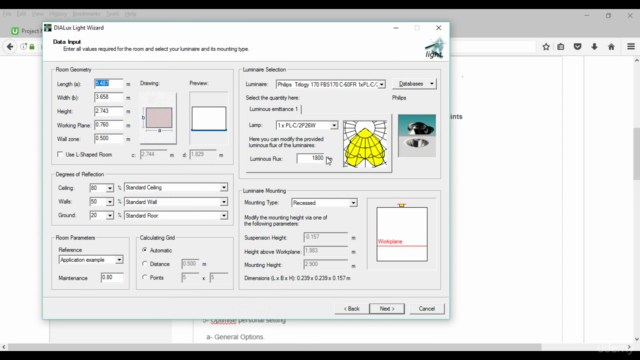Open the Tools menu in browser
Image resolution: width=640 pixels, height=360 pixels.
tap(112, 14)
